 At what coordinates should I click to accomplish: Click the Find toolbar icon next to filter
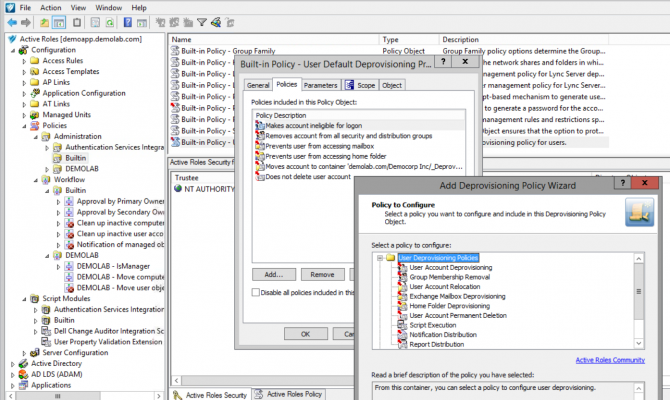[x=216, y=22]
